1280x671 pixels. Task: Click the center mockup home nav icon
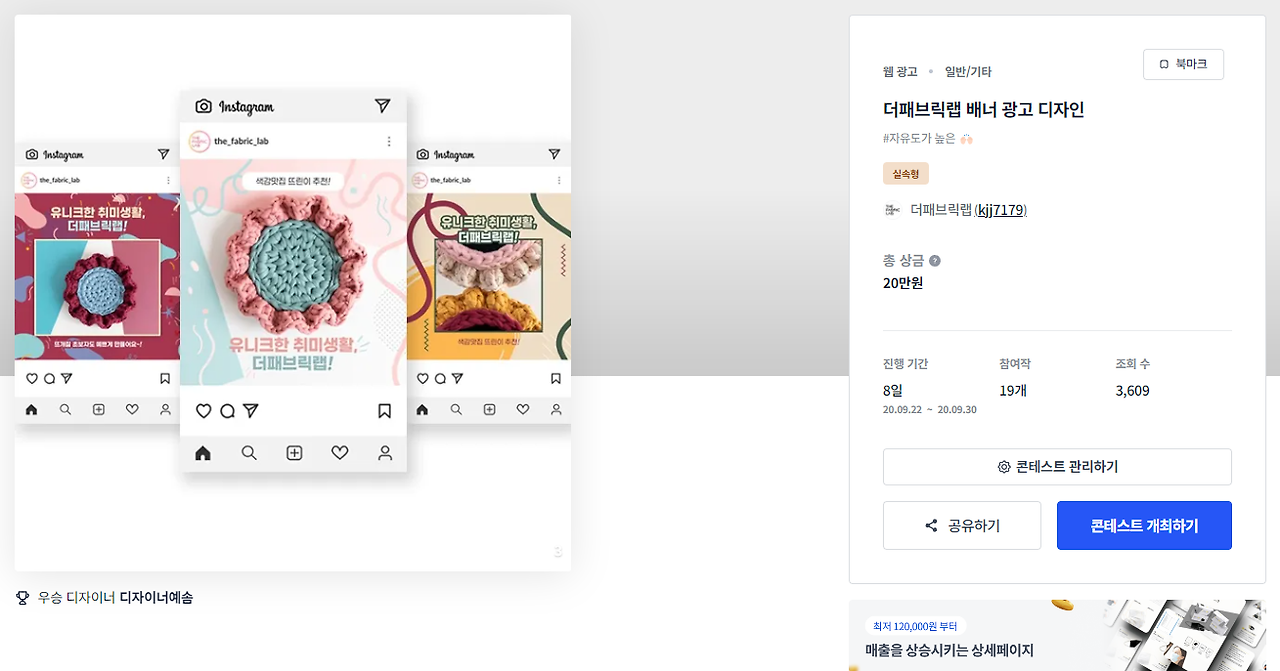pyautogui.click(x=203, y=453)
